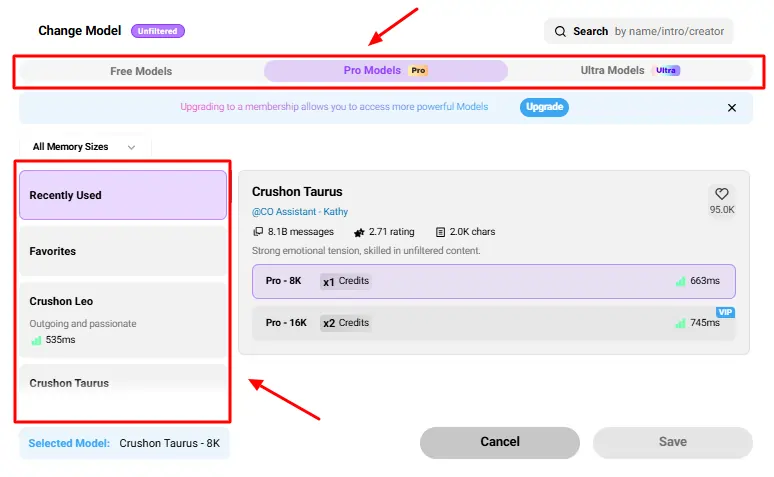Select the Pro - 8K model option
Image resolution: width=774 pixels, height=477 pixels.
(493, 281)
